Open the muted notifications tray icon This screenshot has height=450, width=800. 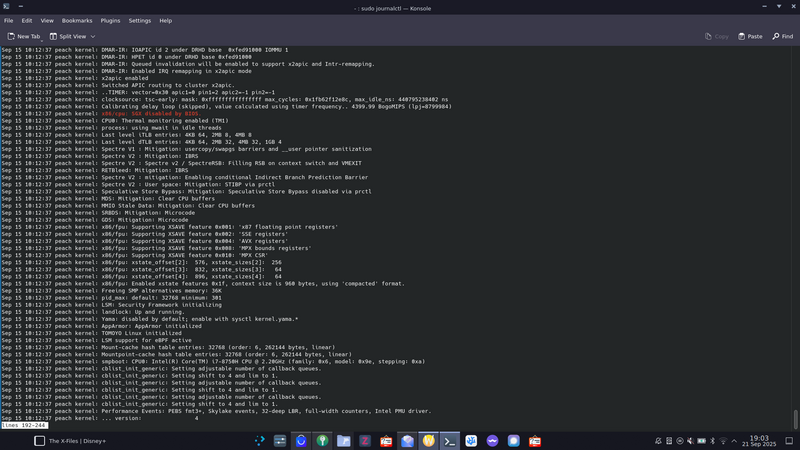658,441
